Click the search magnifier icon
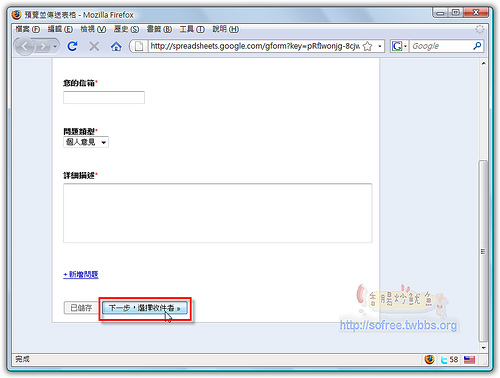500x378 pixels. [x=477, y=46]
